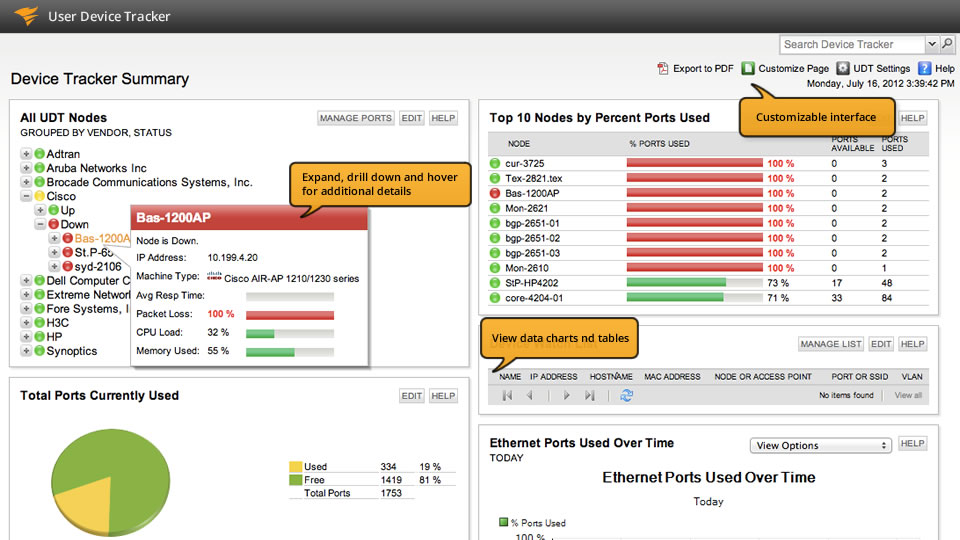Open the UDT Settings link

click(x=882, y=69)
